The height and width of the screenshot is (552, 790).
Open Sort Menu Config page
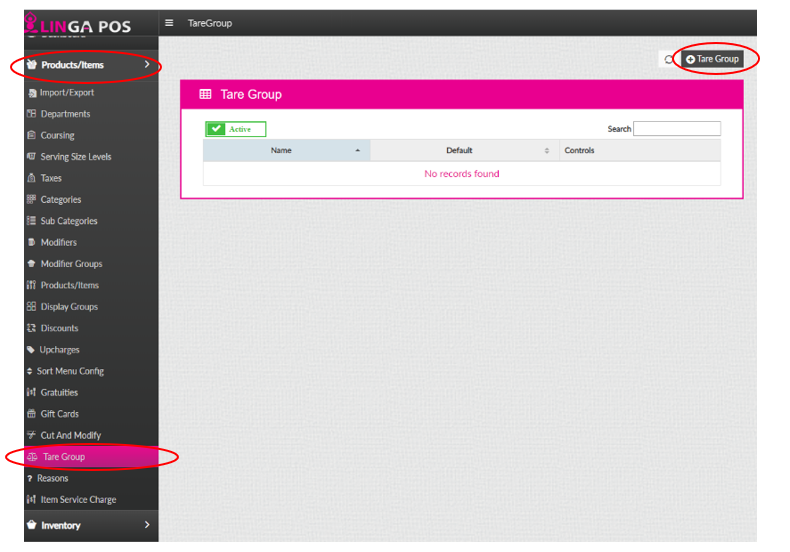point(91,371)
